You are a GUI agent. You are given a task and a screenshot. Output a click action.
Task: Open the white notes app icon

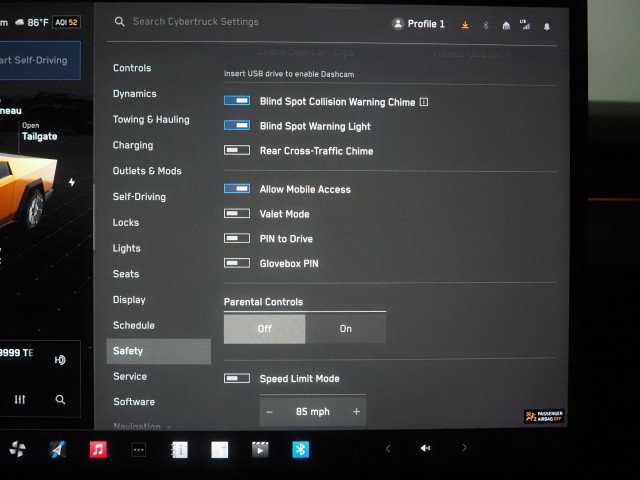(x=220, y=450)
